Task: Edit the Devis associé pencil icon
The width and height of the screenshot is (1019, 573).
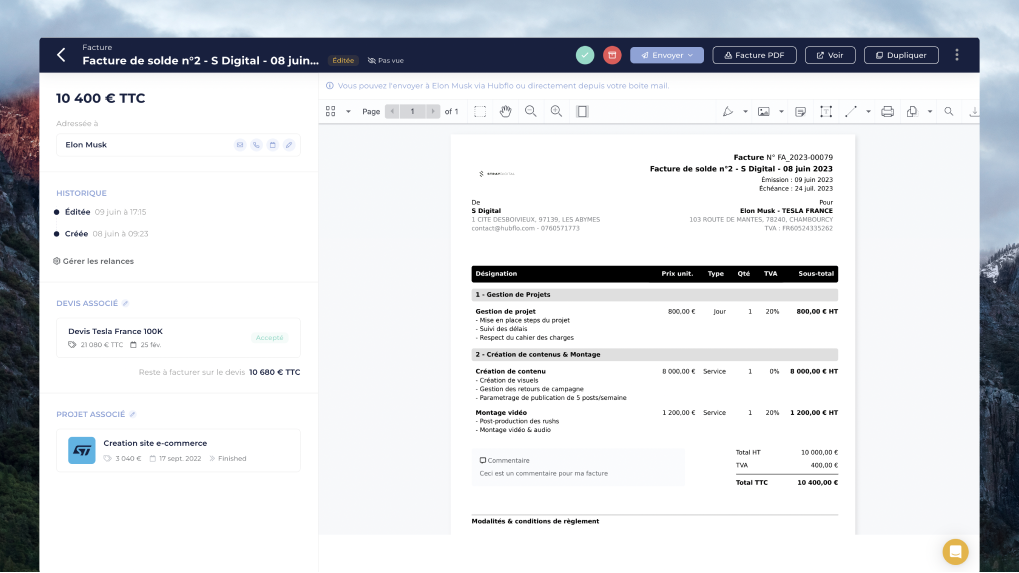Action: (125, 303)
